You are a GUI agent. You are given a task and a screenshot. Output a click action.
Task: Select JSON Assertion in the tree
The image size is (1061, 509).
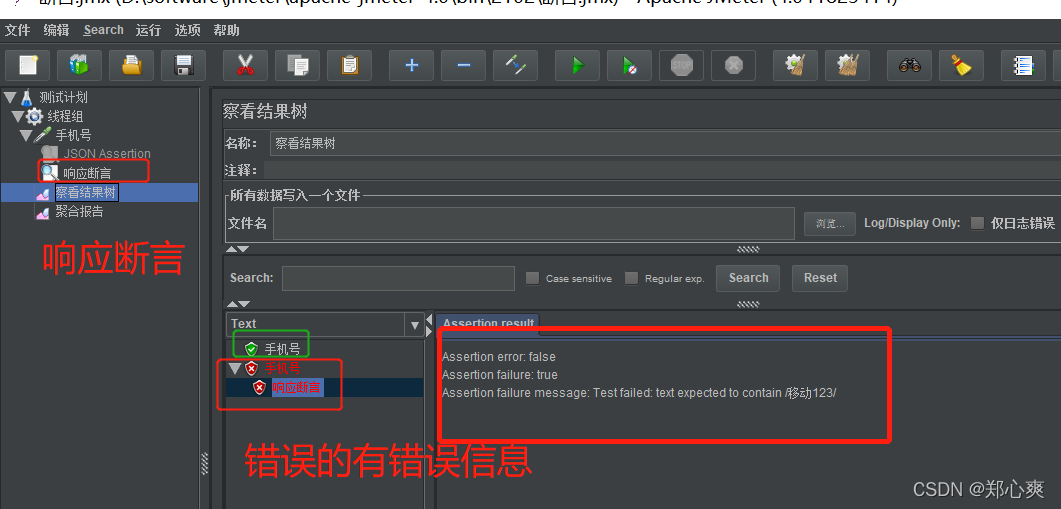107,154
